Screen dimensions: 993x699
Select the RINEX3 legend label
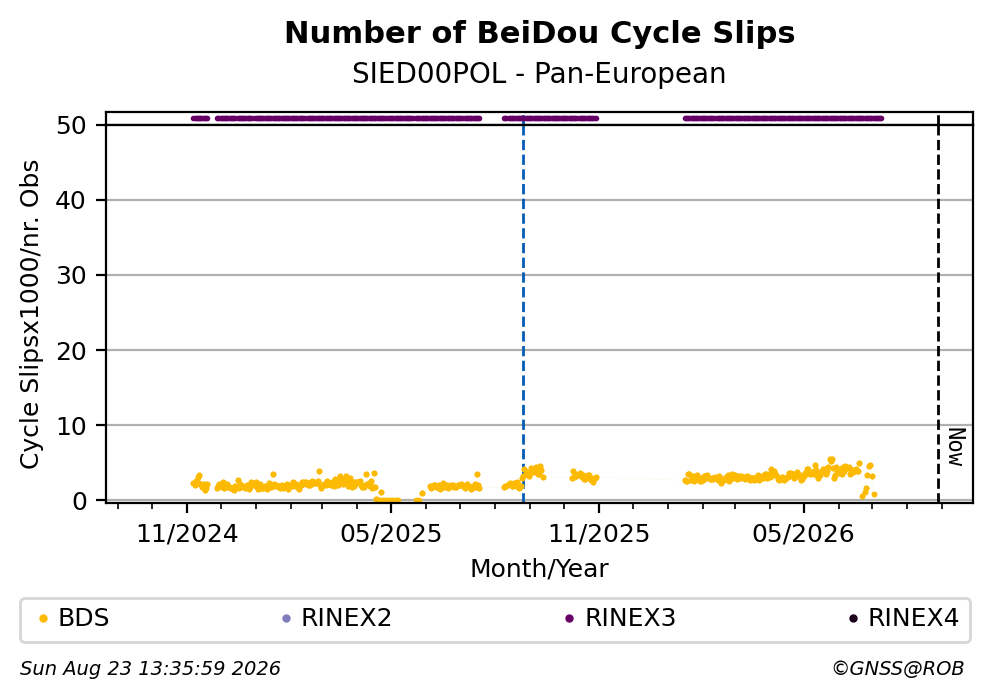[x=630, y=618]
